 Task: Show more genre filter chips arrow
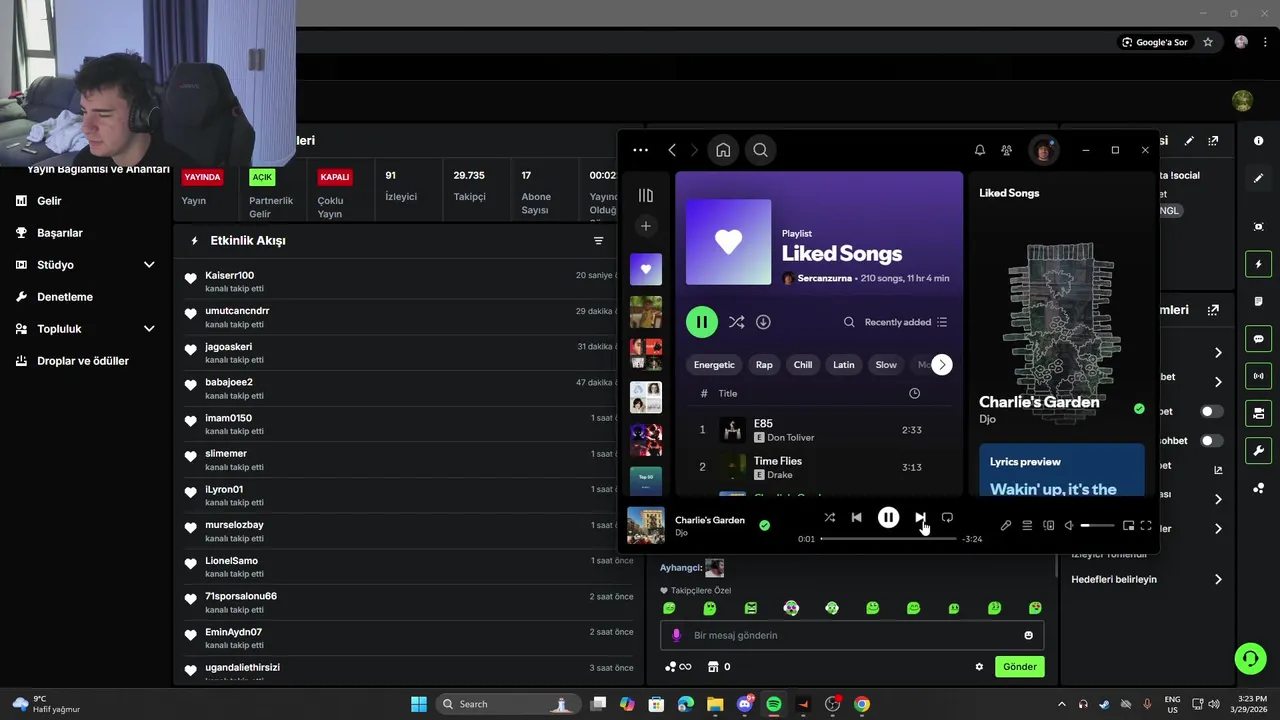[x=942, y=365]
